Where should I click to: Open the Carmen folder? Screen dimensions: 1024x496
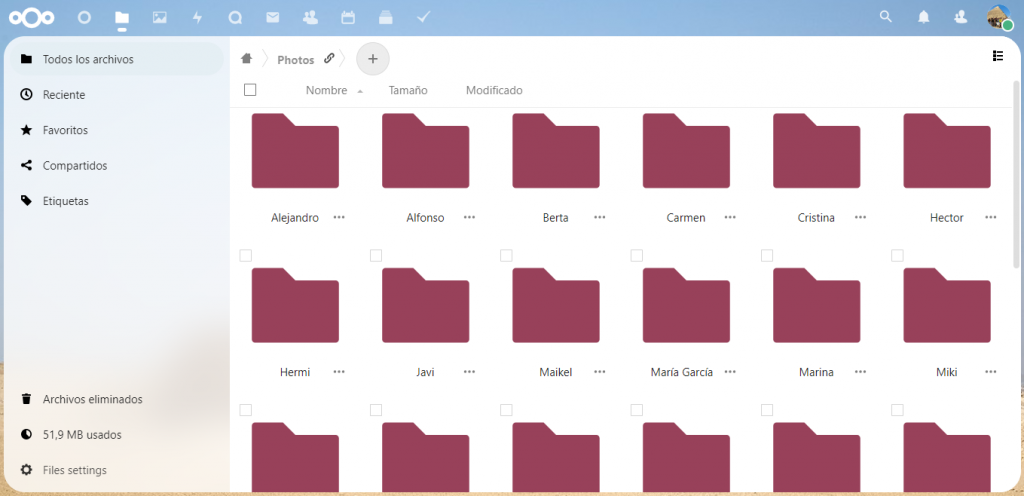tap(686, 151)
